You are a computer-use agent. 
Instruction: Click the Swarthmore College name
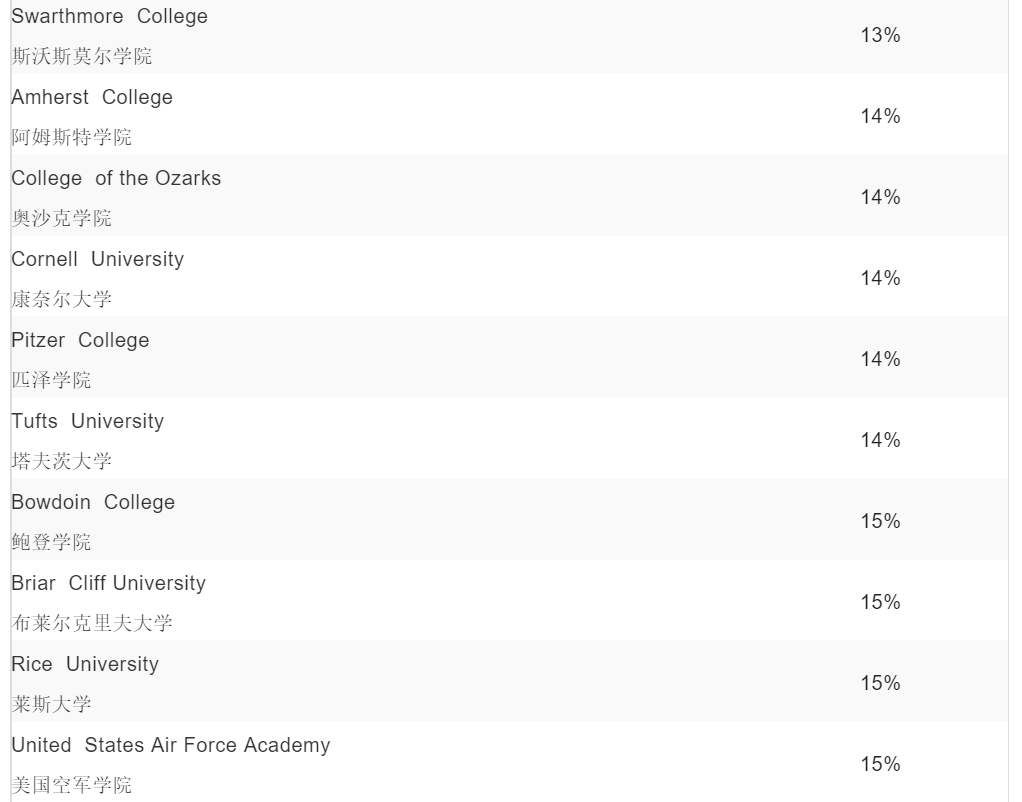[110, 17]
